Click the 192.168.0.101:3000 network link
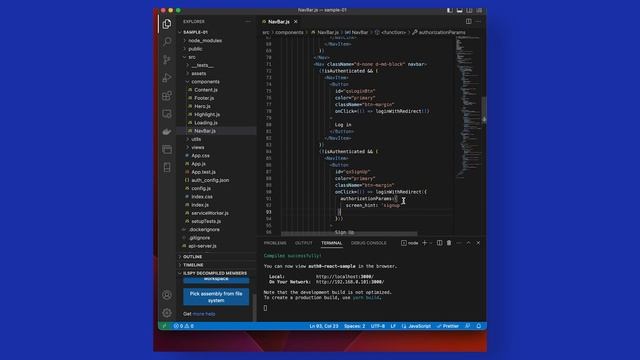The height and width of the screenshot is (360, 640). point(350,282)
